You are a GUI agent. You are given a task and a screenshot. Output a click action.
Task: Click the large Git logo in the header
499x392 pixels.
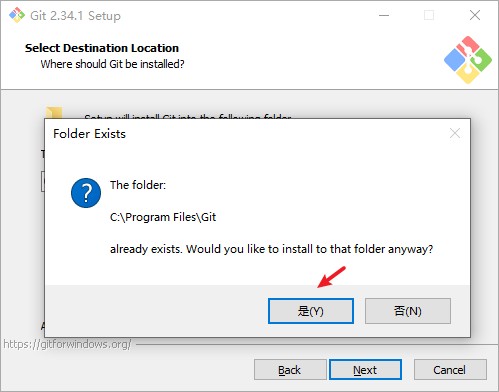(x=468, y=60)
